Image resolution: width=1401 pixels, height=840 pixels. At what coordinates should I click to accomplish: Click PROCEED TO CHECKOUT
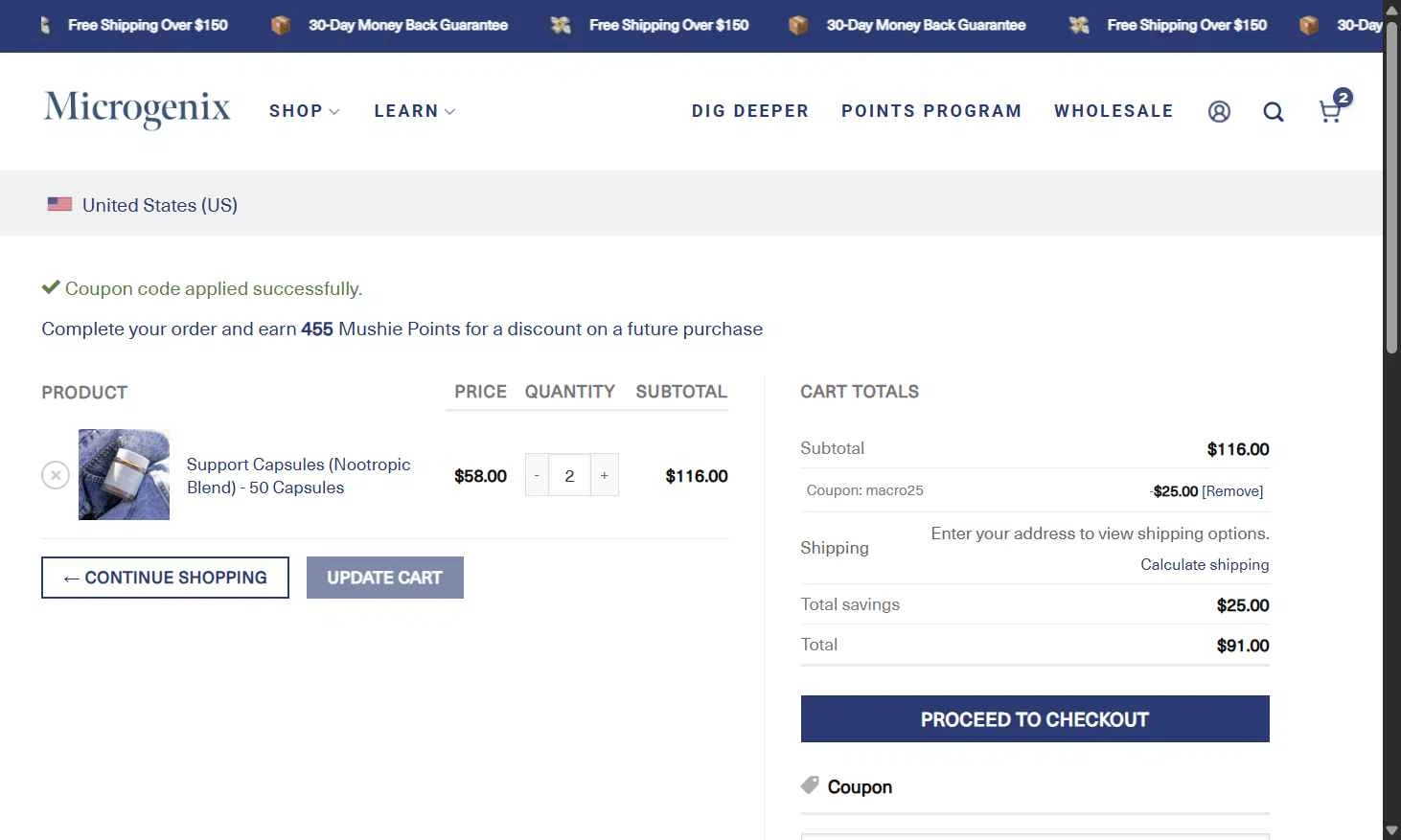point(1035,719)
